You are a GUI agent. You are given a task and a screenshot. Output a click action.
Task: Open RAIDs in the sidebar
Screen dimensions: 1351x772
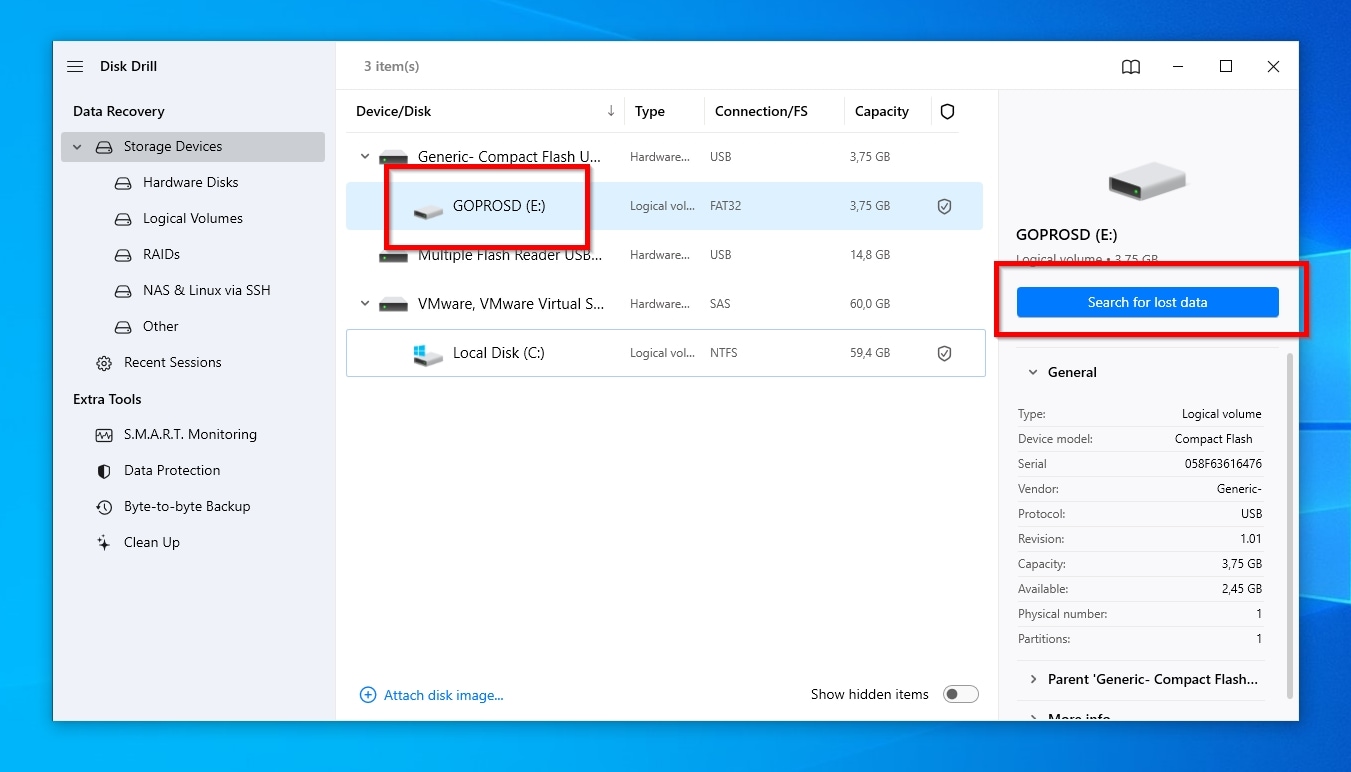(x=161, y=255)
